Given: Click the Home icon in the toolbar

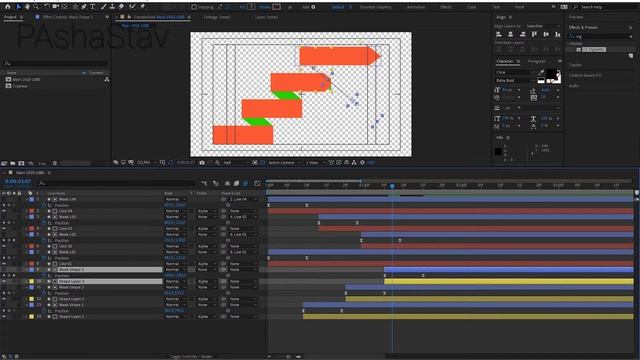Looking at the screenshot, I should pyautogui.click(x=7, y=7).
